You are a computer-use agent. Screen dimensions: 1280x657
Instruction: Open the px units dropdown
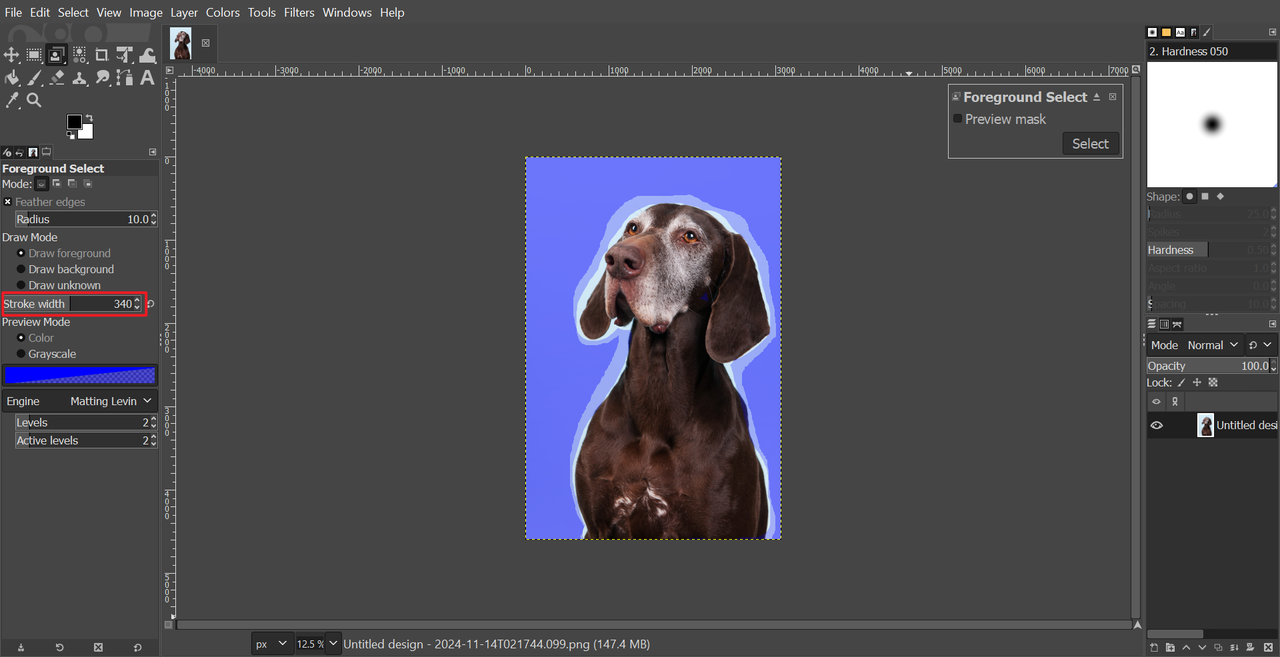(271, 644)
